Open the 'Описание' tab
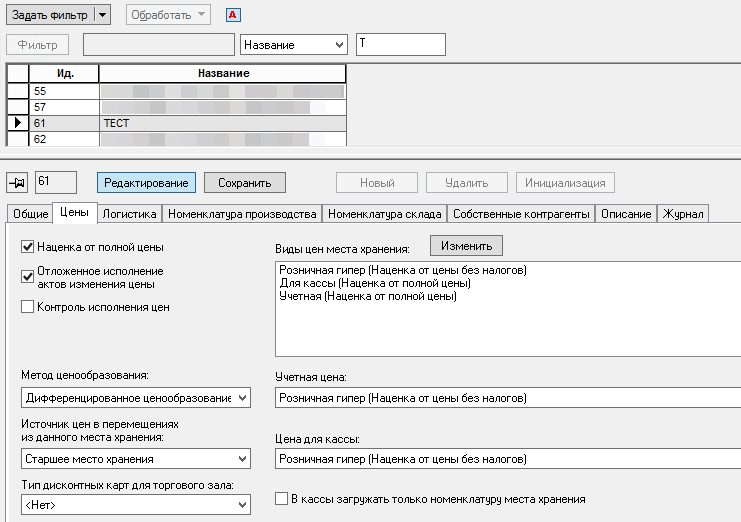Screen dimensions: 741x522 (x=626, y=214)
